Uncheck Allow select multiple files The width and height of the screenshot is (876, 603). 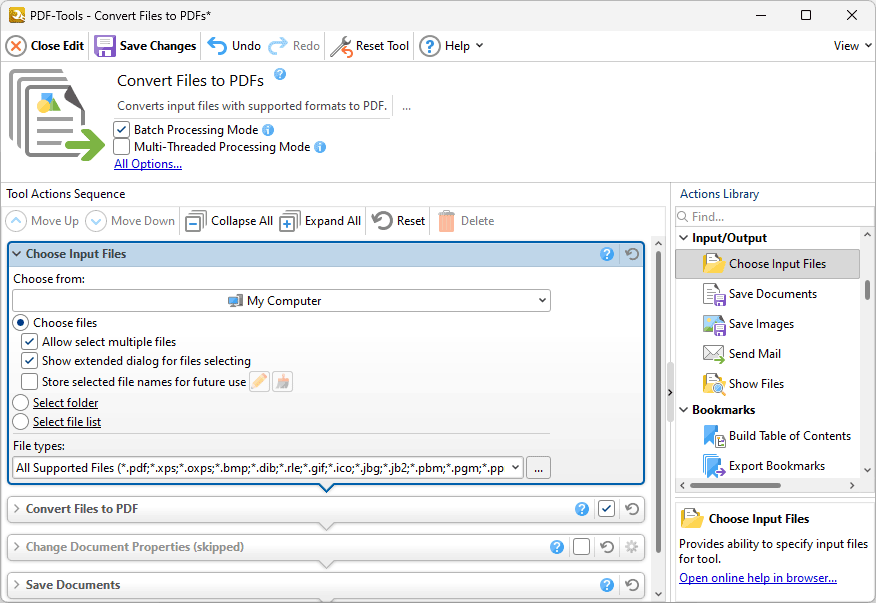point(29,341)
